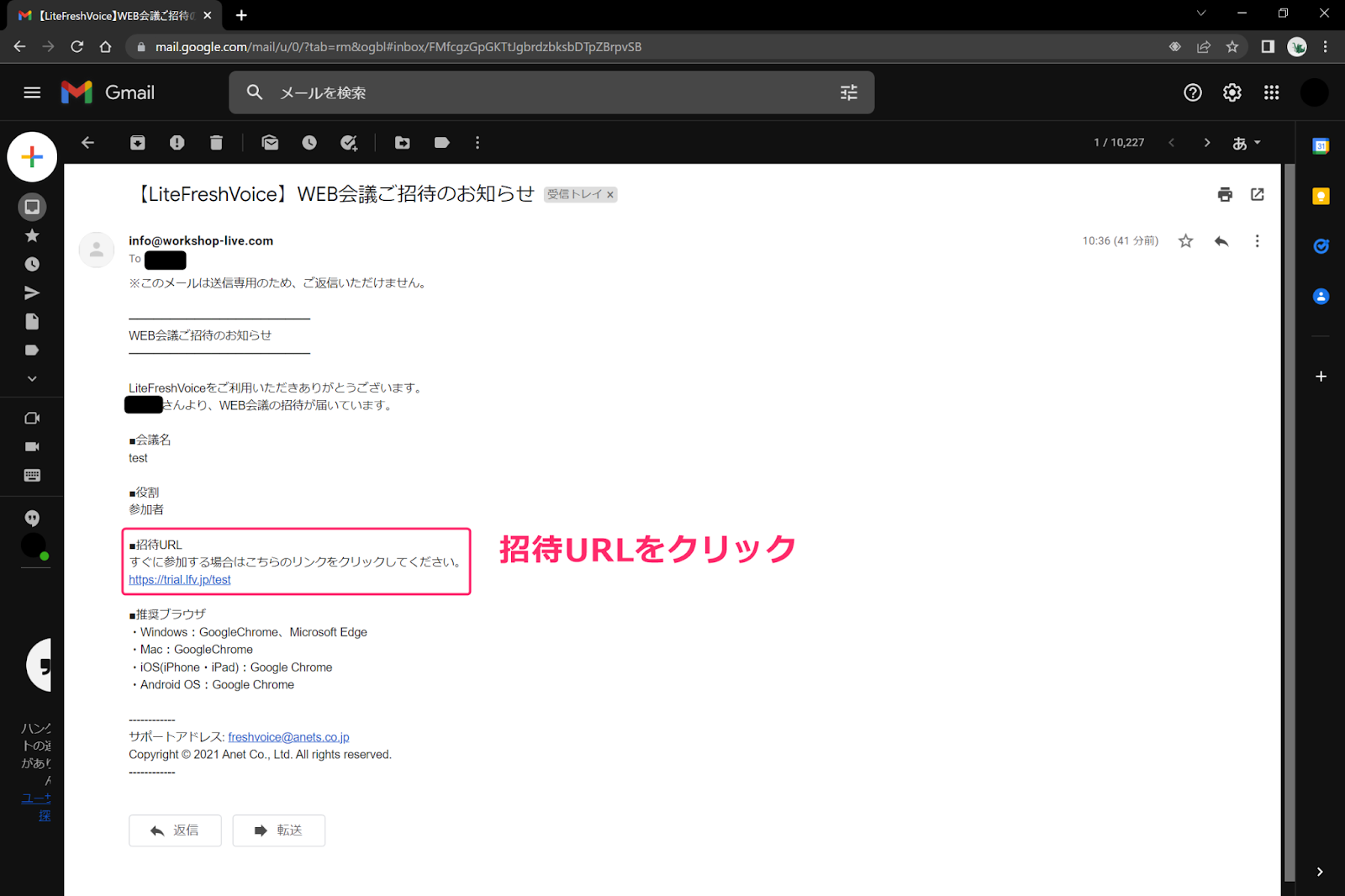Click the compose plus button
This screenshot has height=896, width=1345.
(x=32, y=156)
